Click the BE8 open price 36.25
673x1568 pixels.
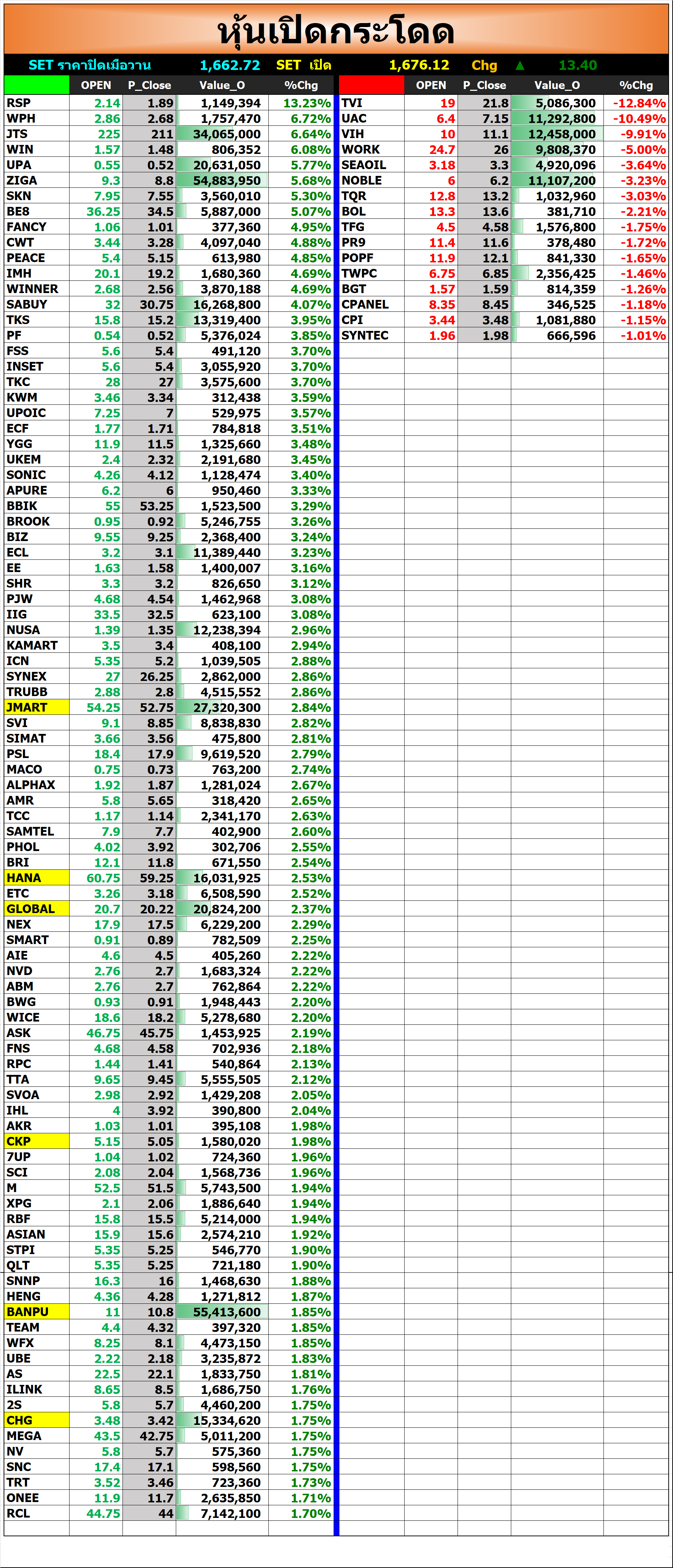(x=96, y=211)
